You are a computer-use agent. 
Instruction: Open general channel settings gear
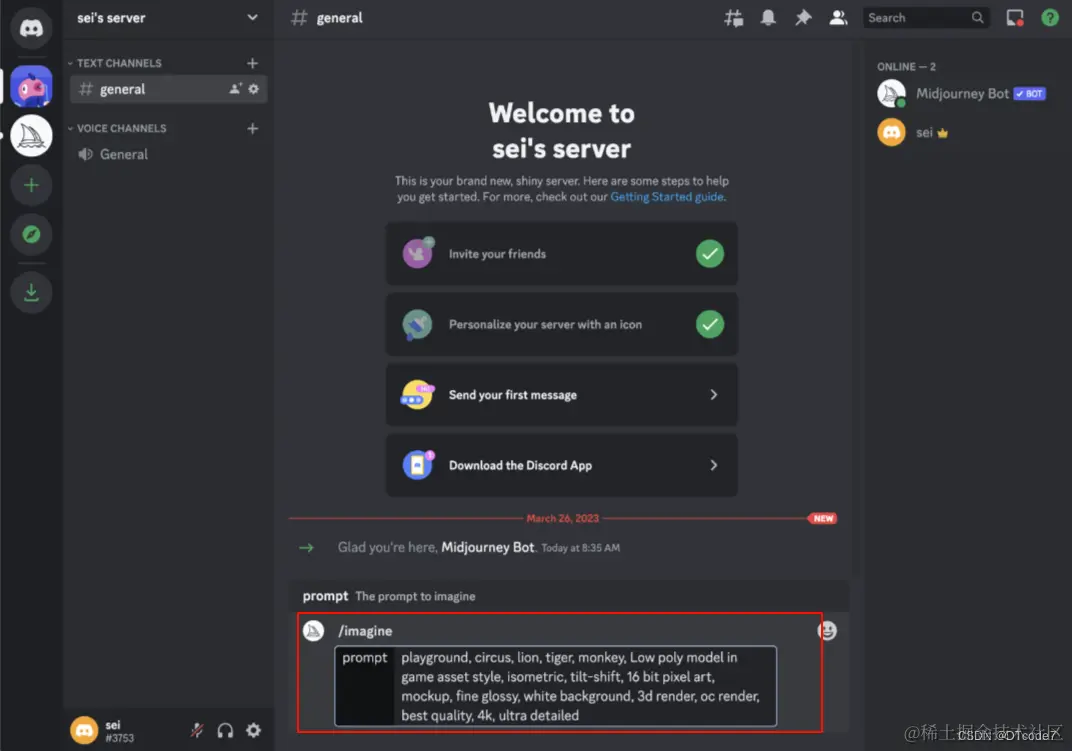point(254,89)
